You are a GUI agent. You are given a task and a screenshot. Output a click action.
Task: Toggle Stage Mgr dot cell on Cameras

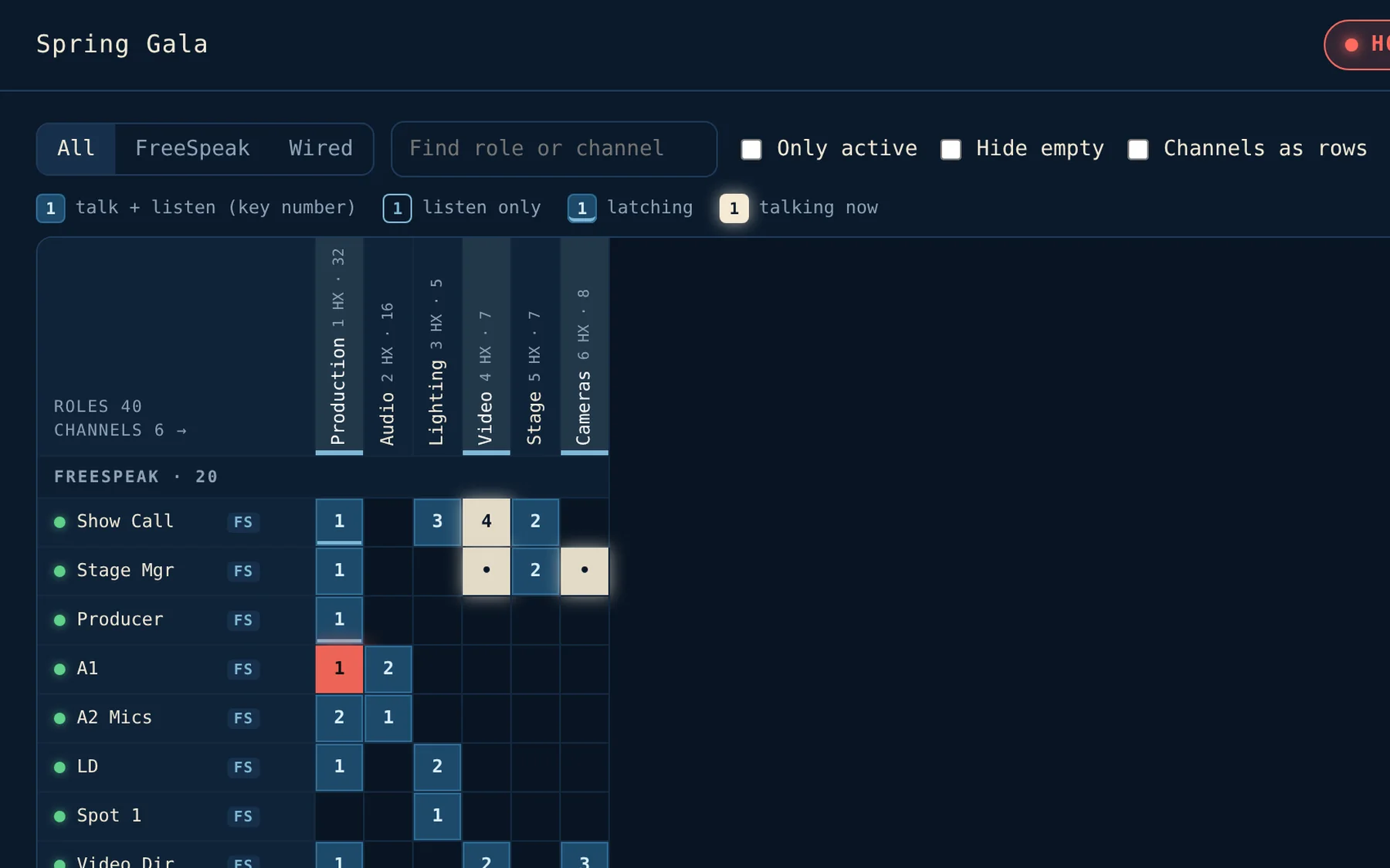pyautogui.click(x=585, y=571)
